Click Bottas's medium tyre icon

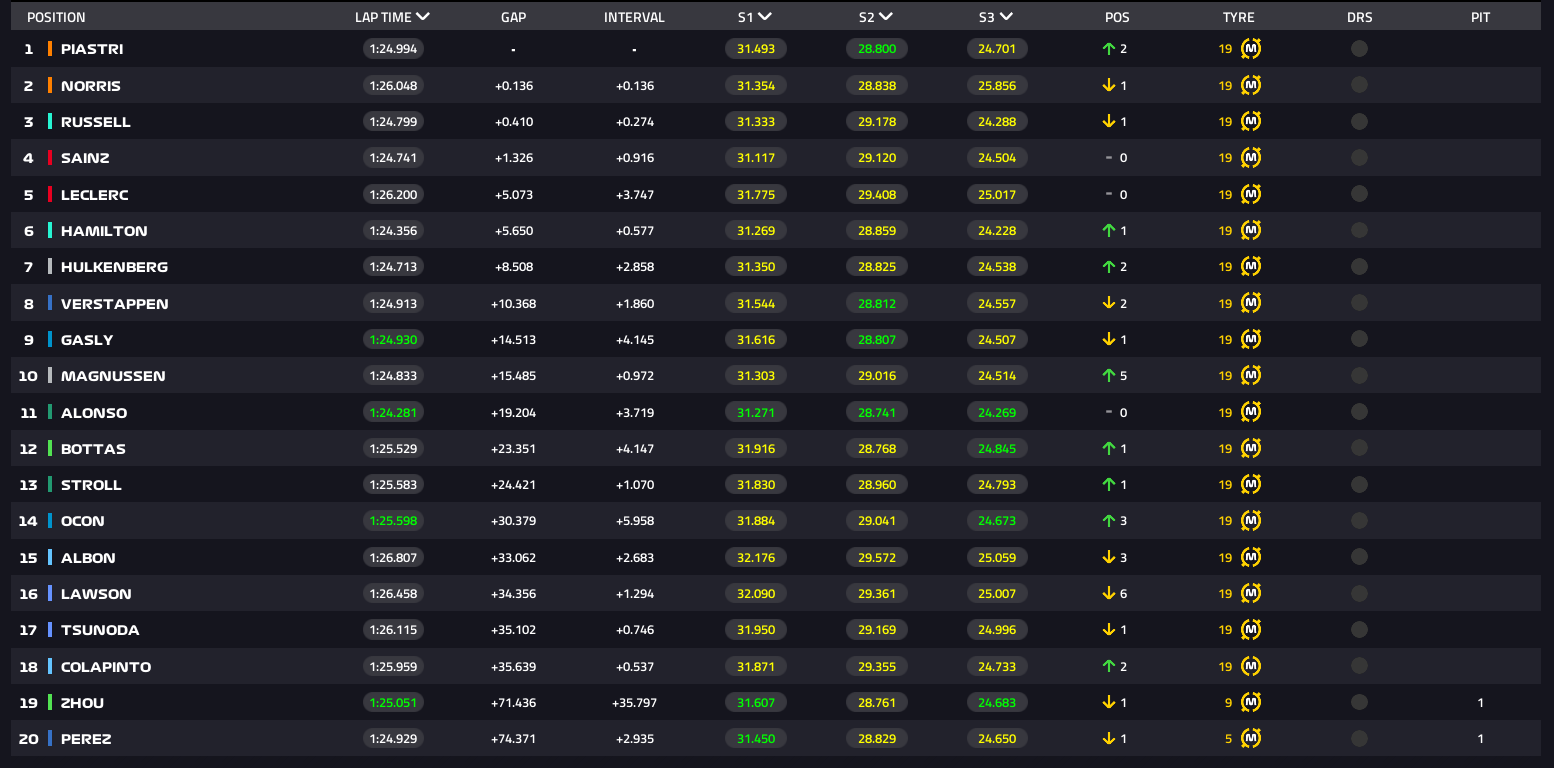tap(1251, 449)
